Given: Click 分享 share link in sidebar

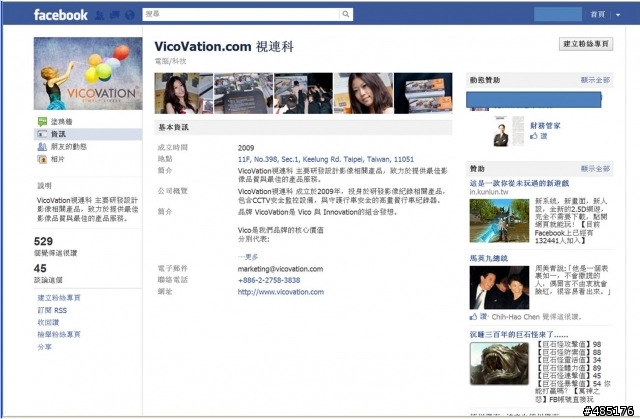Looking at the screenshot, I should point(45,347).
